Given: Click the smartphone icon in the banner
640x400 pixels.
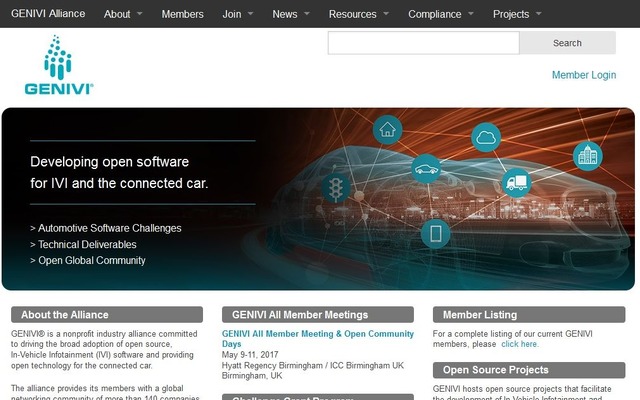Looking at the screenshot, I should [x=436, y=233].
